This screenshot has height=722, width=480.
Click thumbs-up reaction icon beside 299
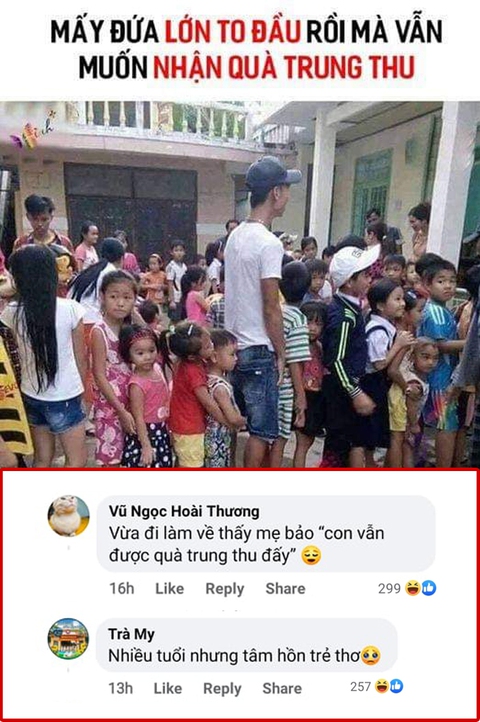(428, 588)
